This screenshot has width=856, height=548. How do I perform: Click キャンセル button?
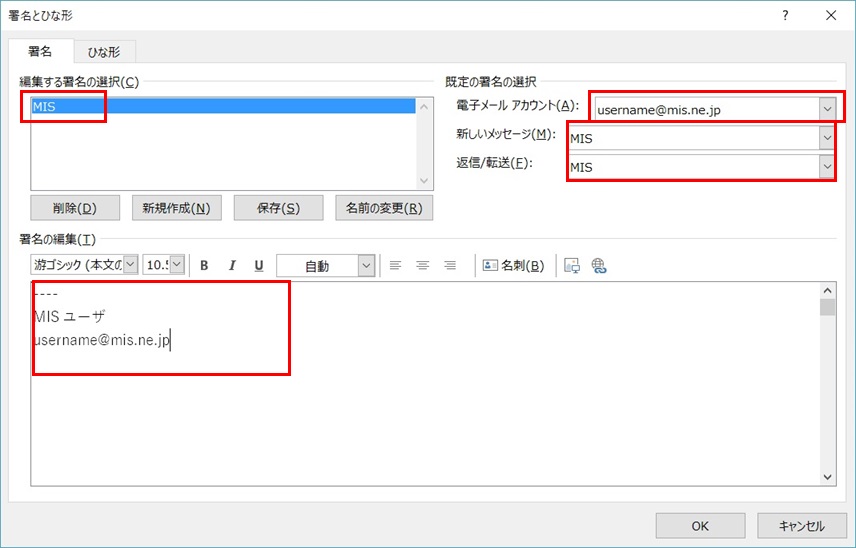(802, 526)
